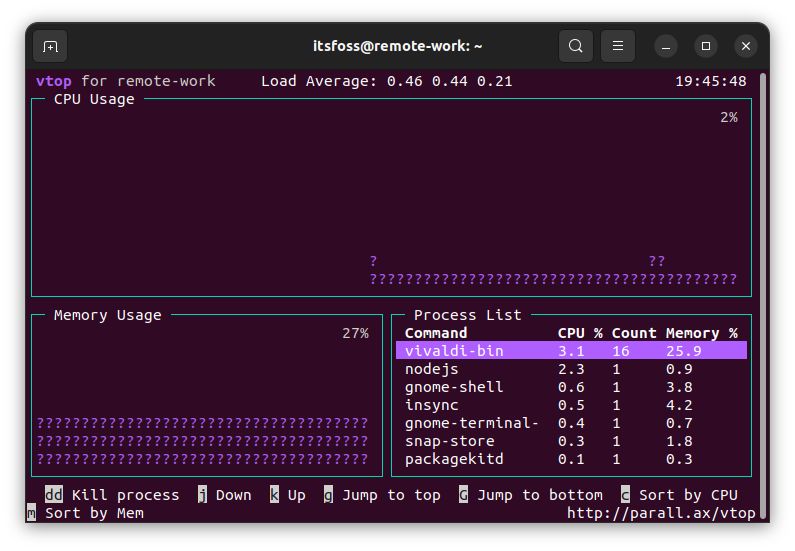Click the Command column header
Screen dimensions: 795x551
tap(436, 333)
